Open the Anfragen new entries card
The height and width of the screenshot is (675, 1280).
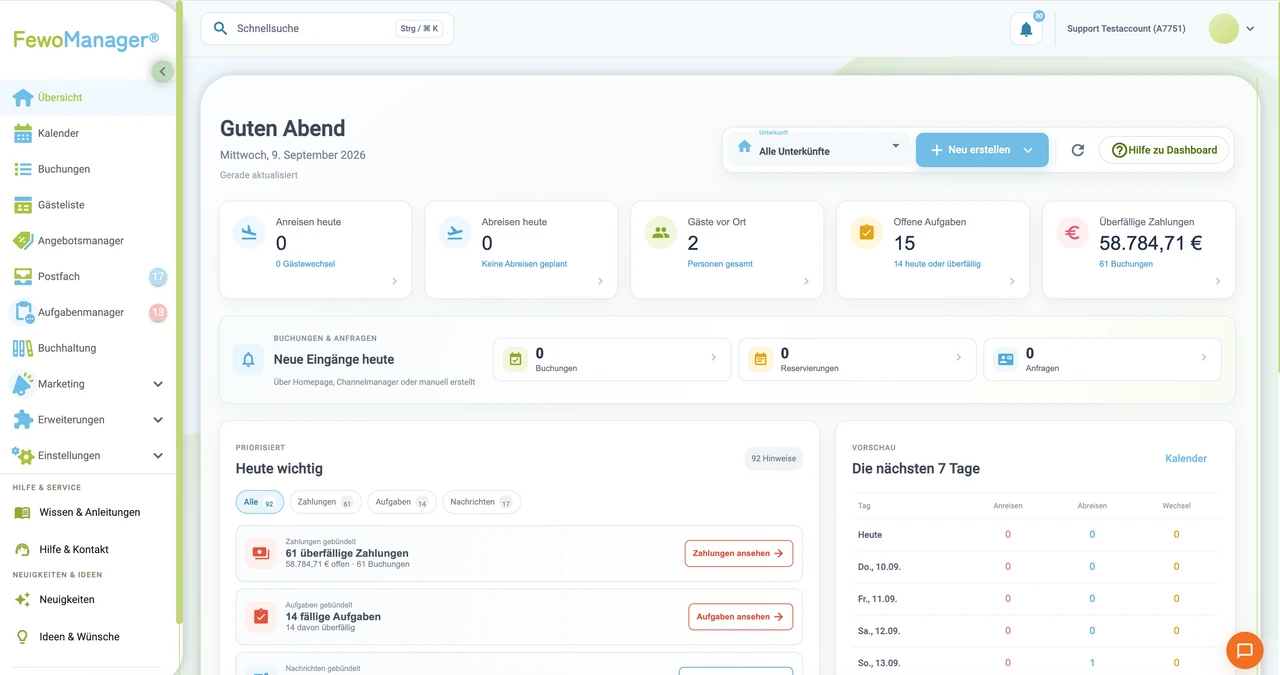pos(1102,359)
